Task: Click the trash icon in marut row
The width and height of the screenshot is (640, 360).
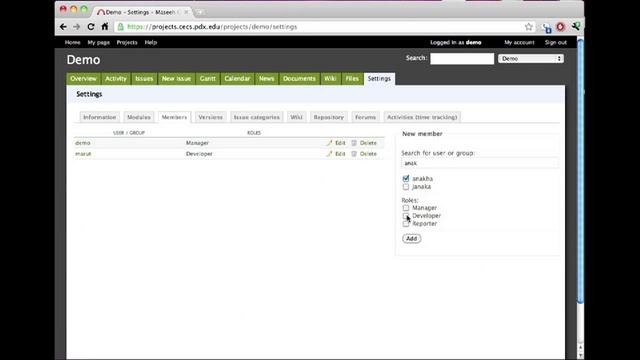Action: point(354,154)
